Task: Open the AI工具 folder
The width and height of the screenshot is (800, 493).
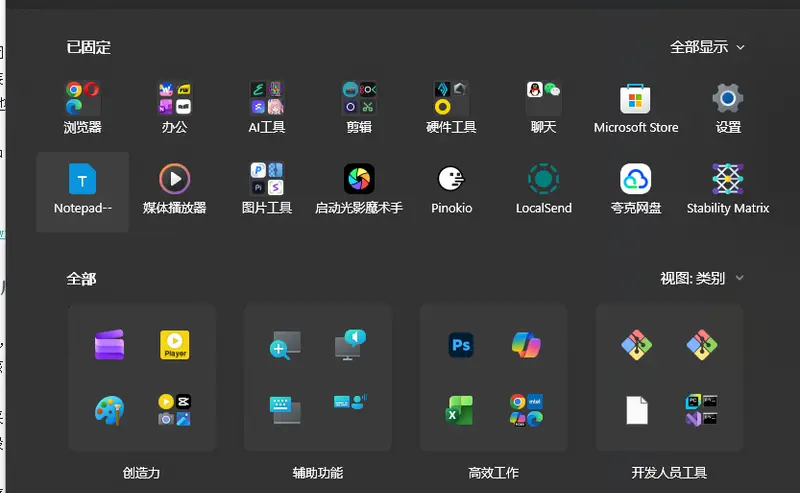Action: tap(267, 108)
